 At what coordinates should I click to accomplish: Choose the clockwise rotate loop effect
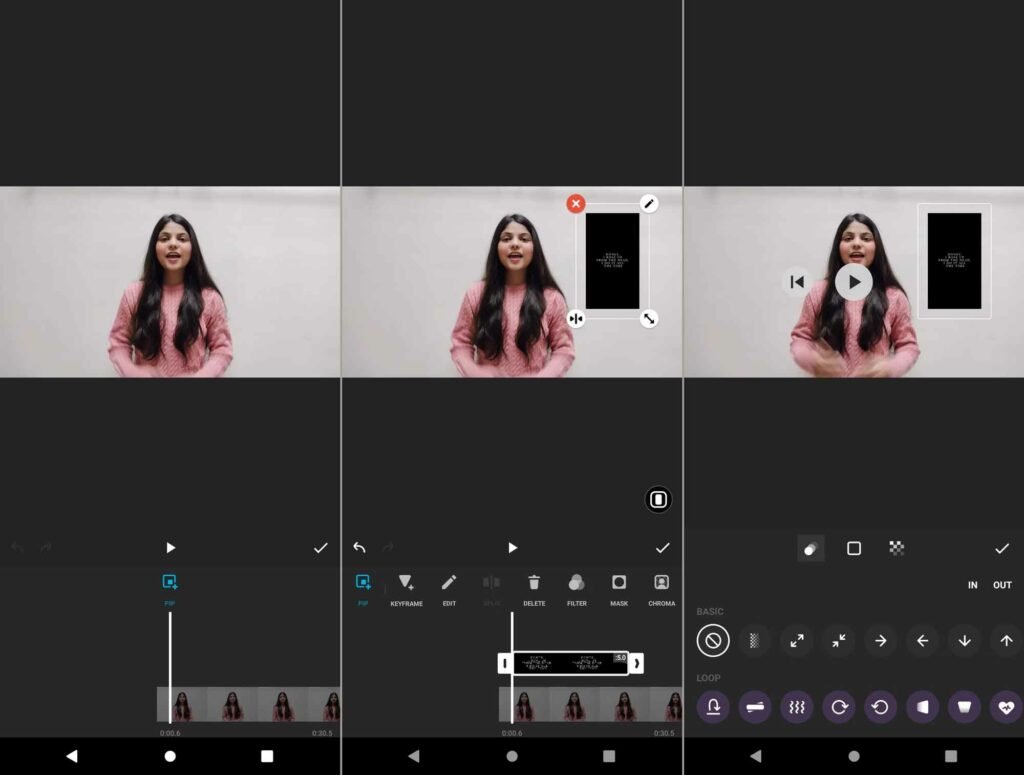click(839, 707)
